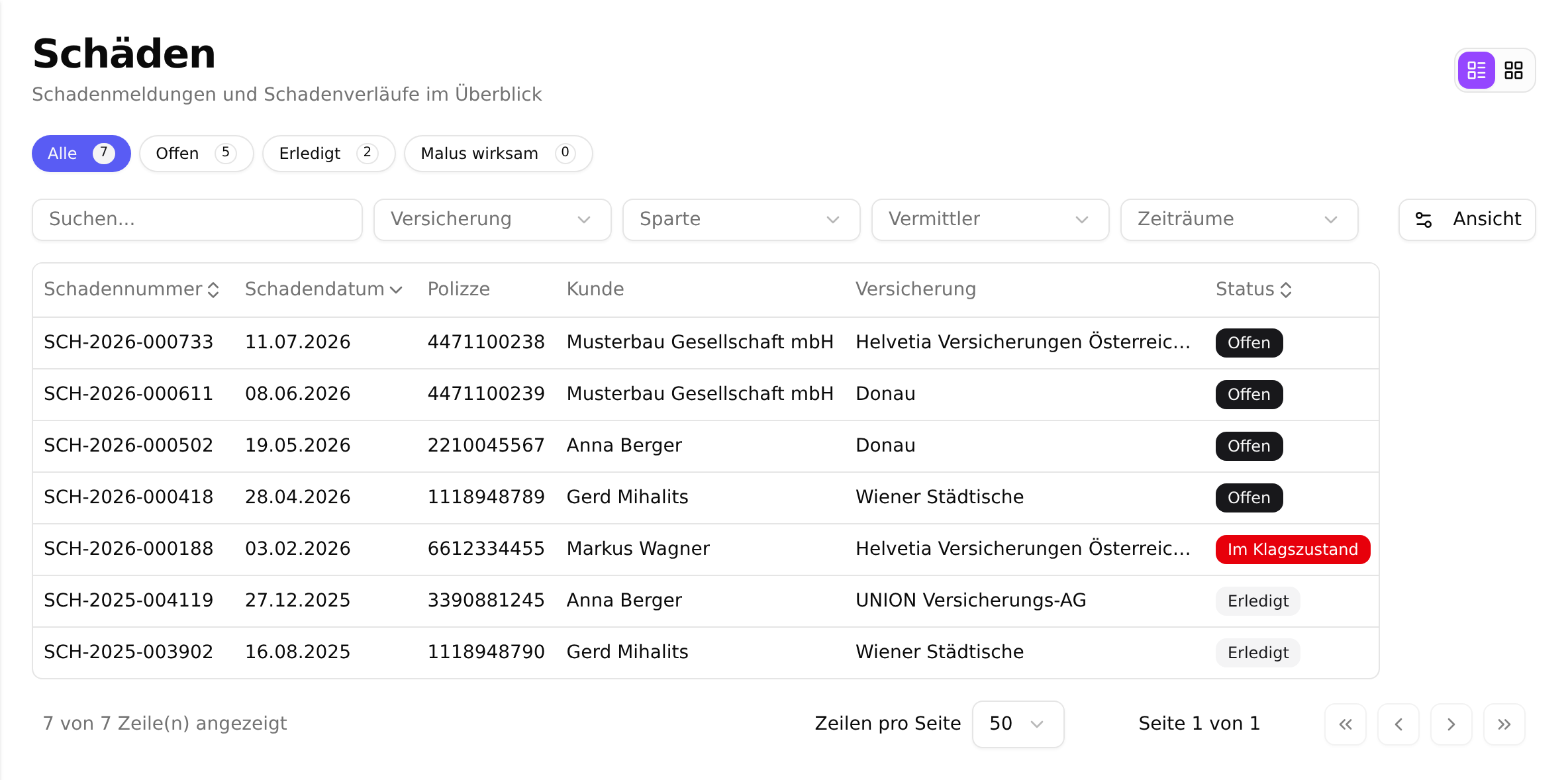Sort by Schadennummer column

(131, 289)
